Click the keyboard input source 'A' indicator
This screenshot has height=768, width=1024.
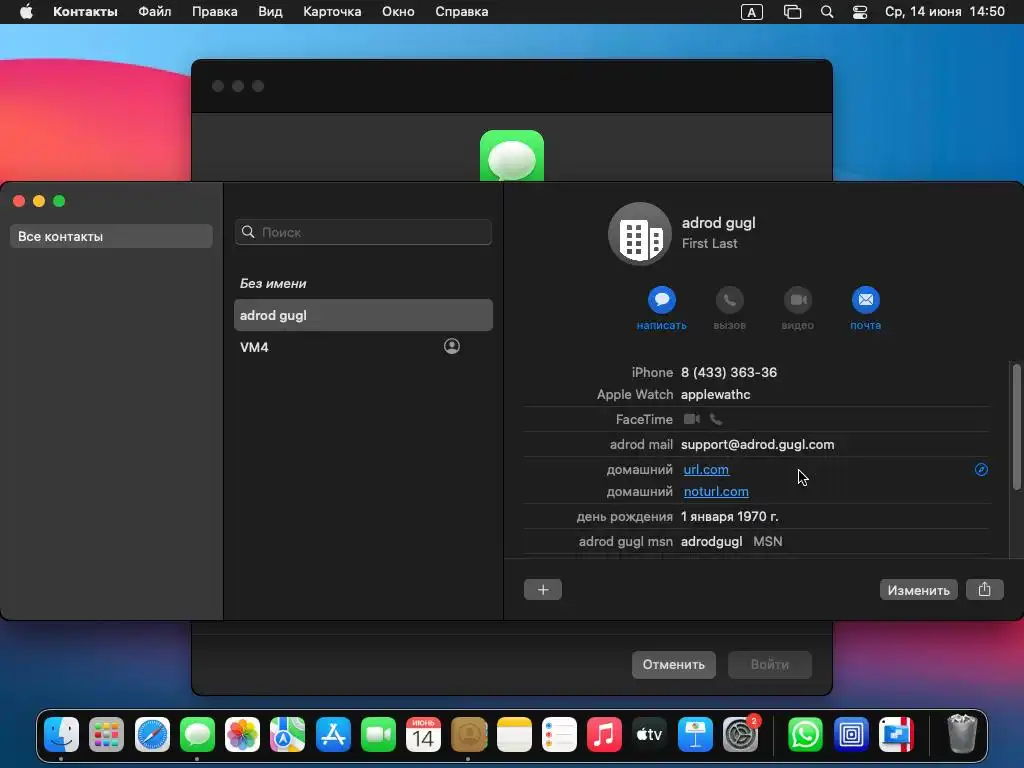[x=752, y=12]
